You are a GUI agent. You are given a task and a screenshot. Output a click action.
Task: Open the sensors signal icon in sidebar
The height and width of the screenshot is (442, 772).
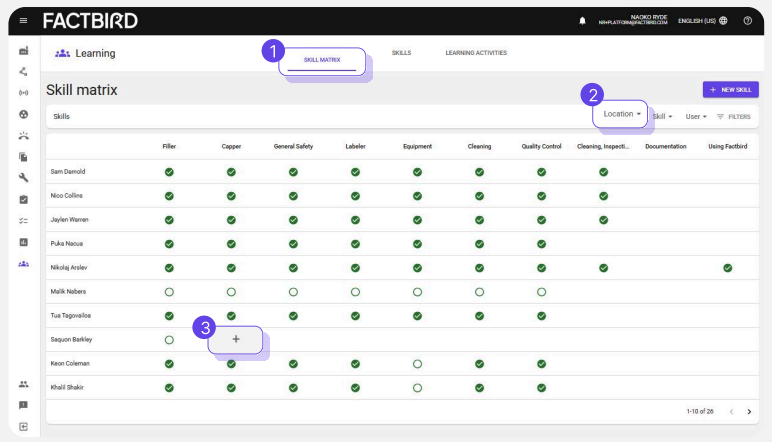tap(23, 93)
